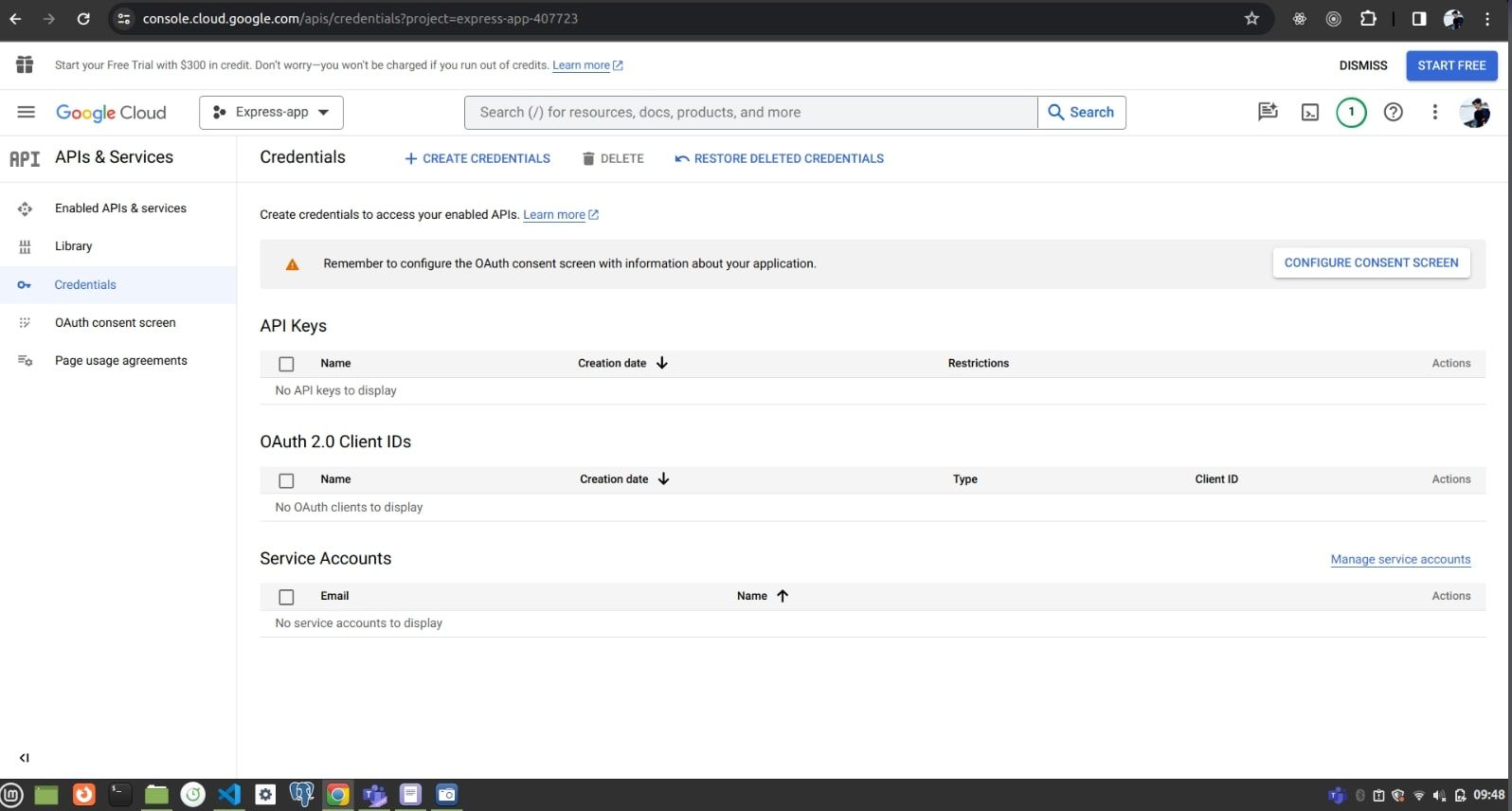The width and height of the screenshot is (1512, 811).
Task: Collapse the left navigation panel
Action: tap(25, 757)
